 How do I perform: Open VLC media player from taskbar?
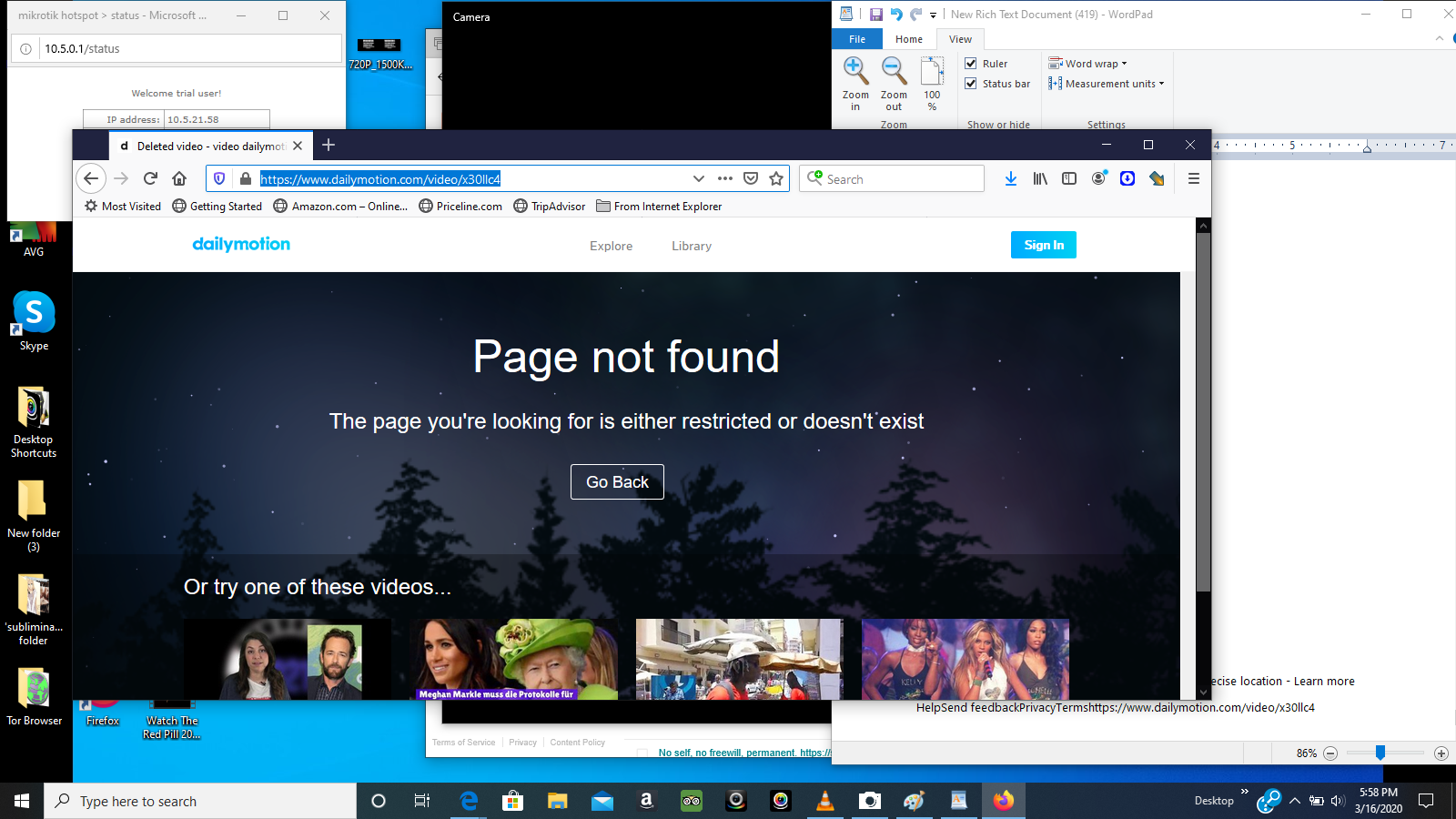click(x=825, y=801)
